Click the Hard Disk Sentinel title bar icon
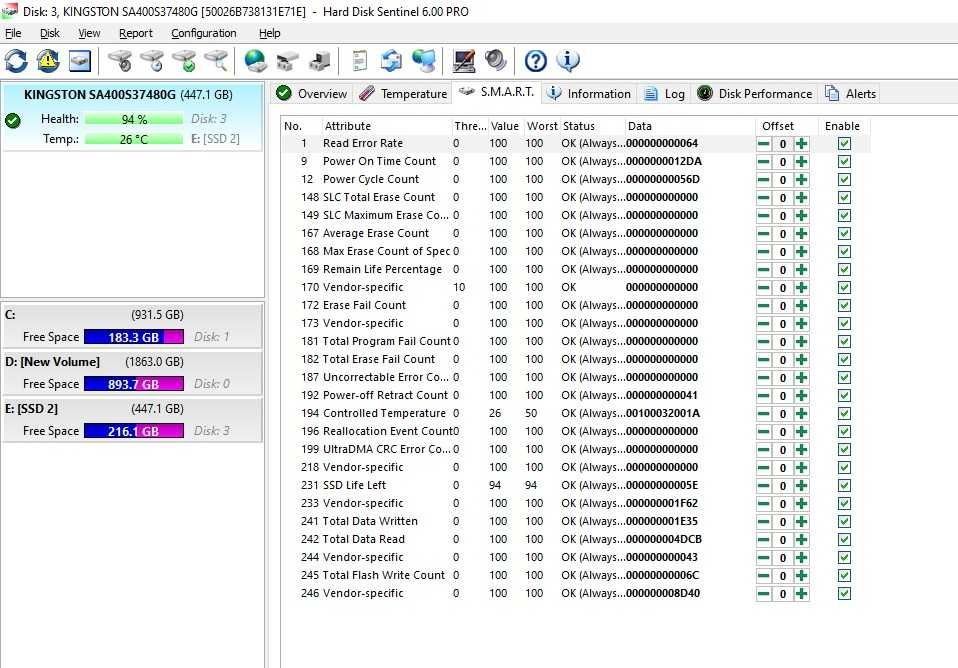Viewport: 958px width, 668px height. (x=10, y=10)
